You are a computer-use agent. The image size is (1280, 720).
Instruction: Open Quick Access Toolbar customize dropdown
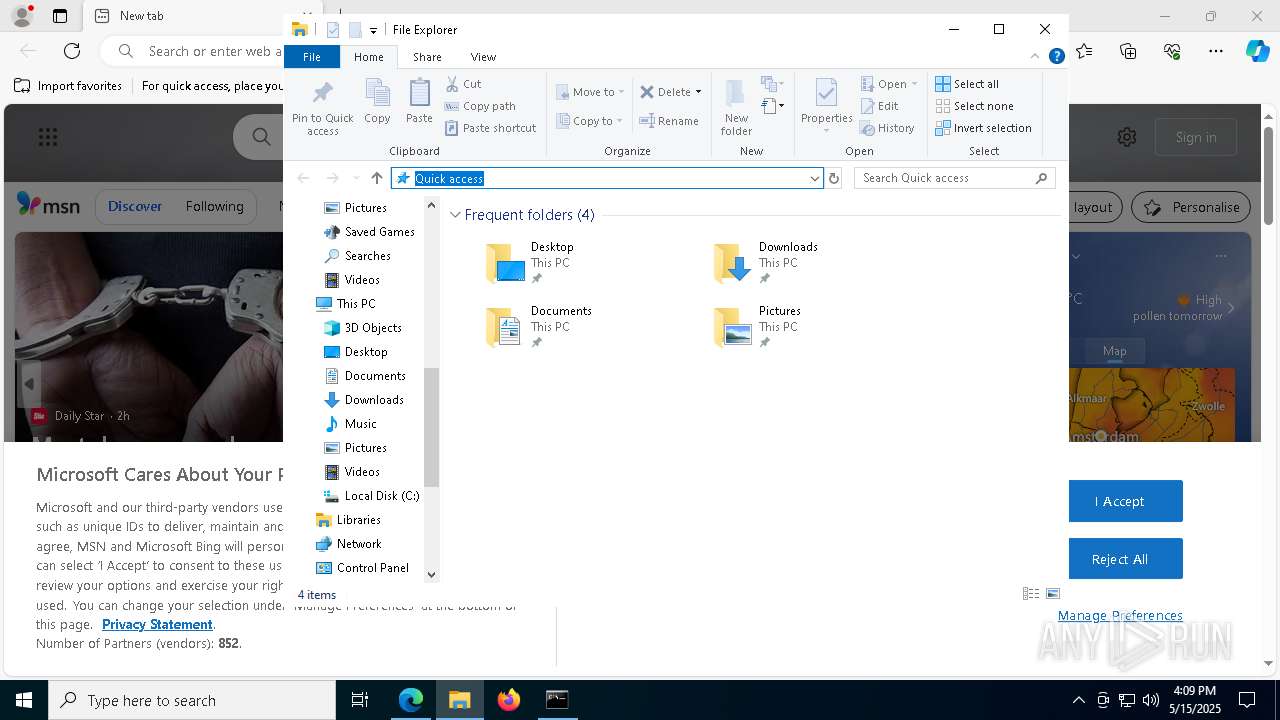click(x=373, y=30)
